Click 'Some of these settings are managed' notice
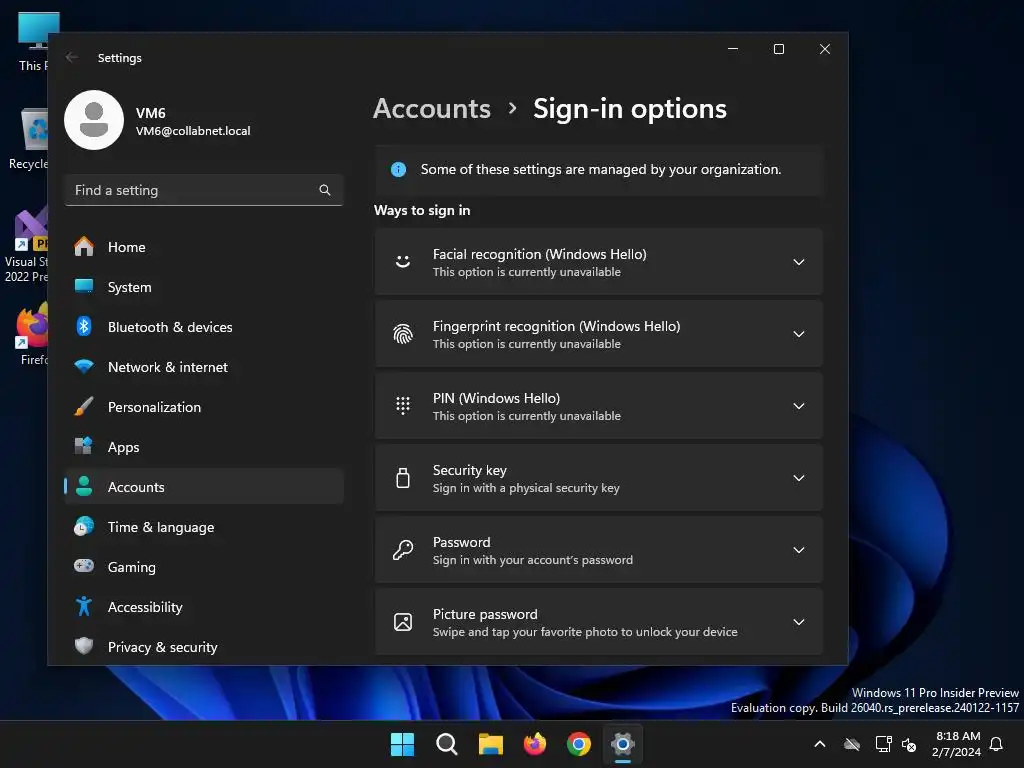 (x=599, y=170)
